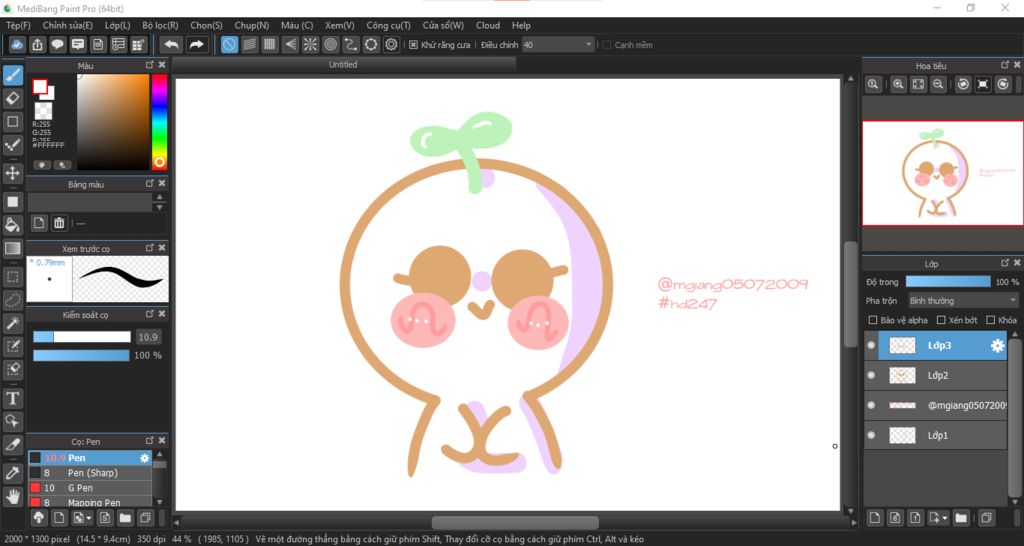Select the Pen (Sharp) brush

click(90, 473)
